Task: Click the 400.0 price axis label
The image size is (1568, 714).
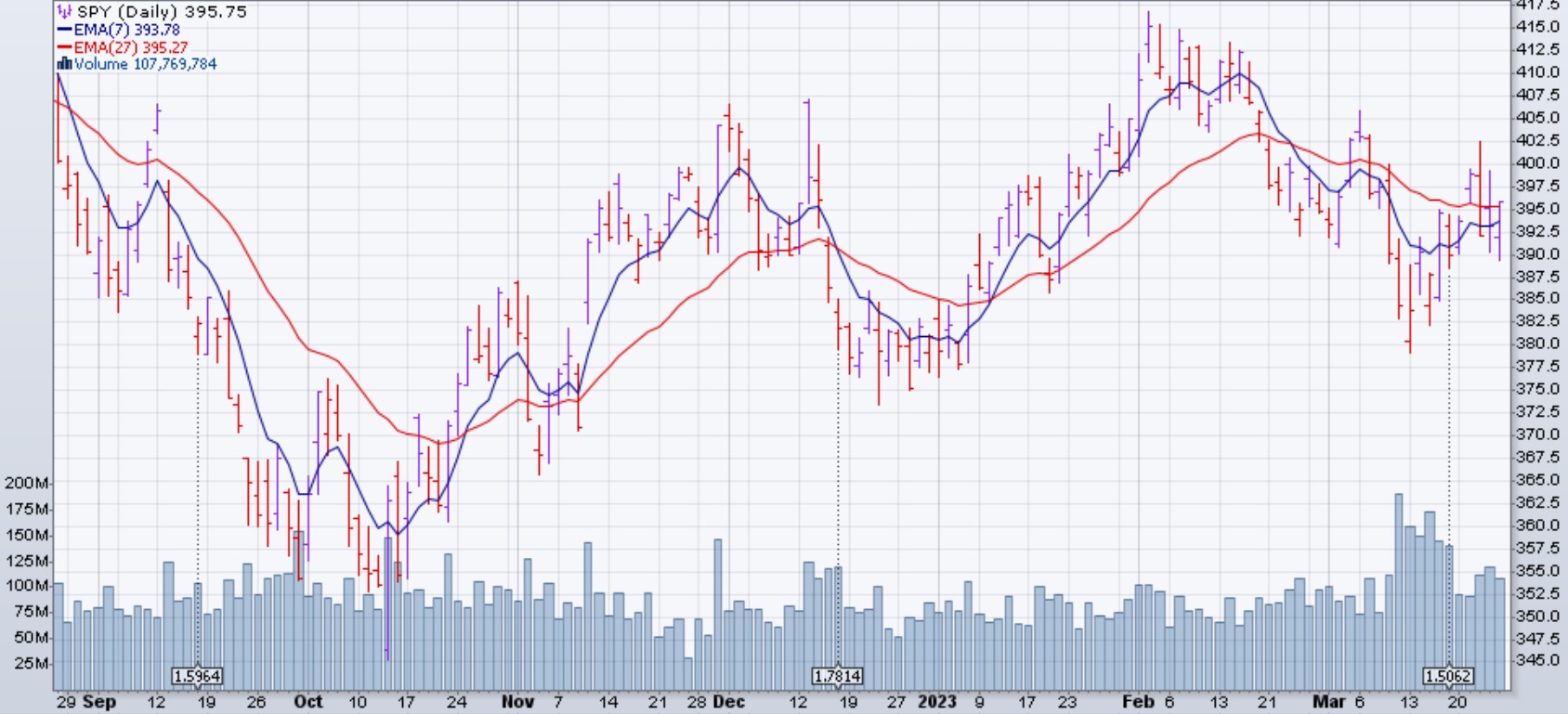Action: (1537, 162)
